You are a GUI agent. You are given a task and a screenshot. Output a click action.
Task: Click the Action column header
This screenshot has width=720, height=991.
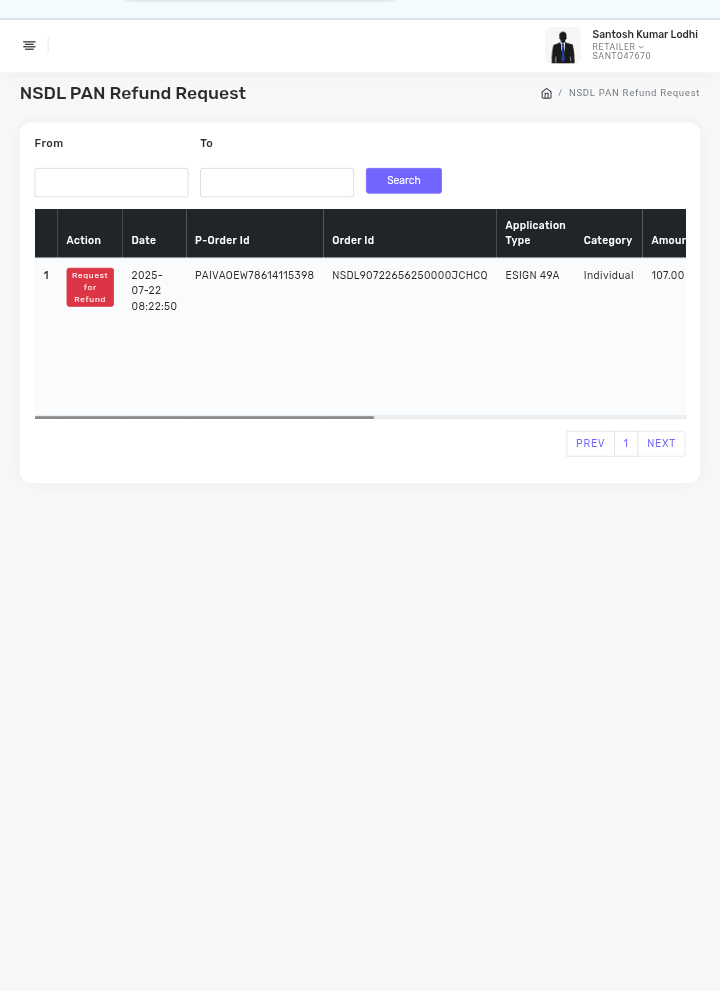coord(84,240)
